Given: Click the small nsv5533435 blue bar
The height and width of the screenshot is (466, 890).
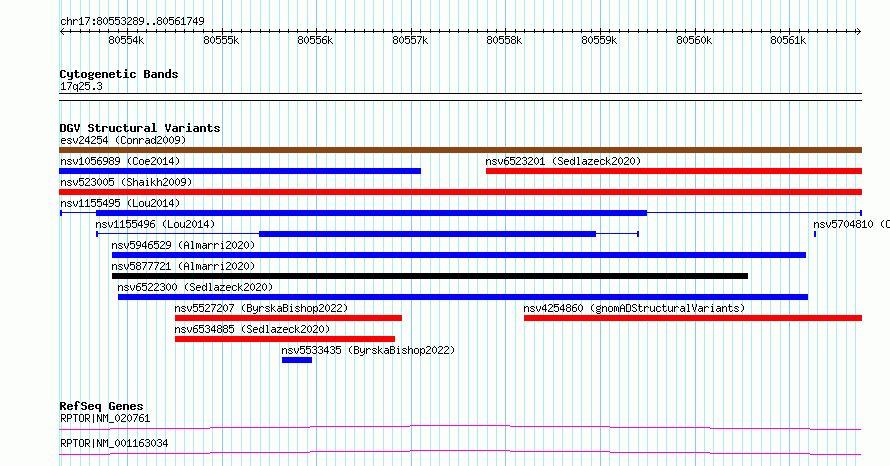Looking at the screenshot, I should coord(297,360).
